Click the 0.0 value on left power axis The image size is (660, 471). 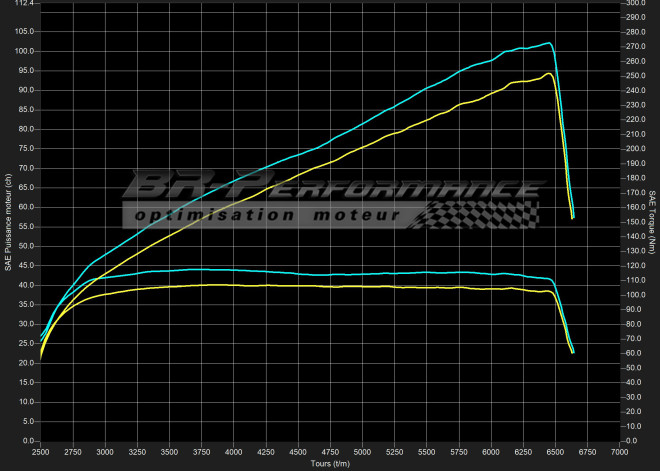[28, 441]
